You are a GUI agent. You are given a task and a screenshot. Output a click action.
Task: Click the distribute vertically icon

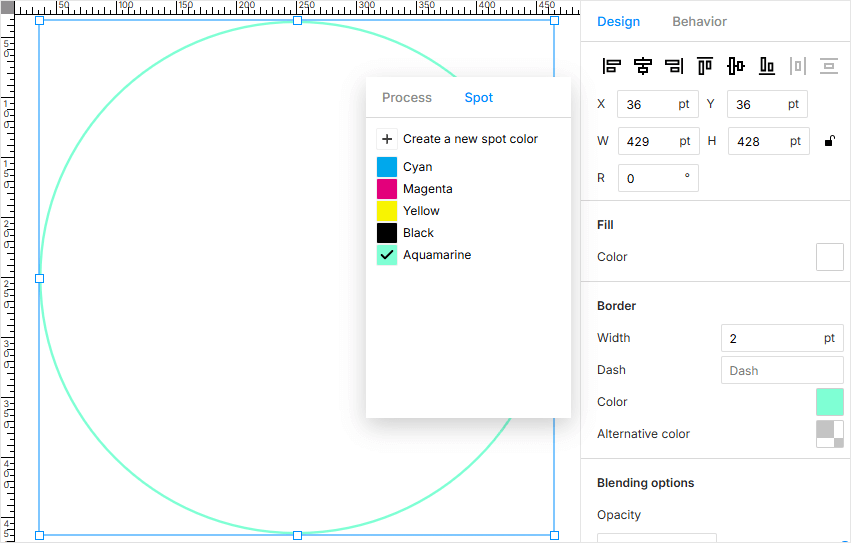point(829,66)
